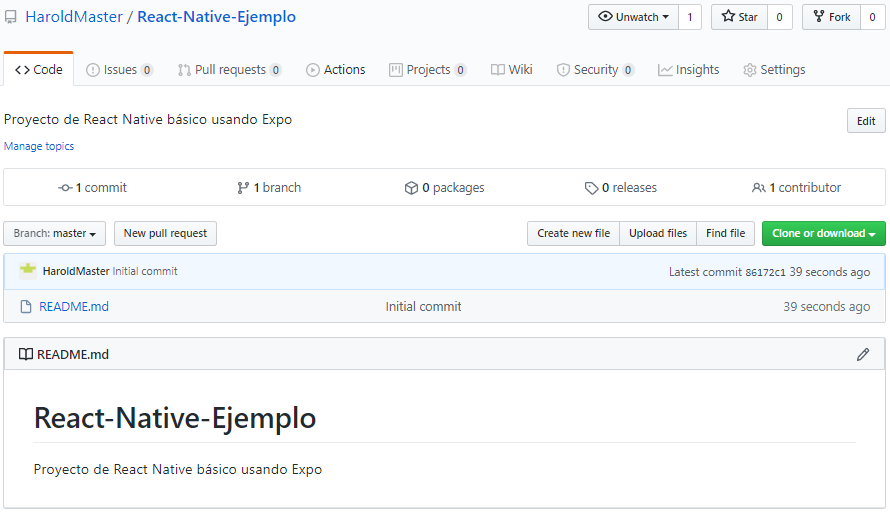The height and width of the screenshot is (512, 890).
Task: Click the New pull request button
Action: pos(165,233)
